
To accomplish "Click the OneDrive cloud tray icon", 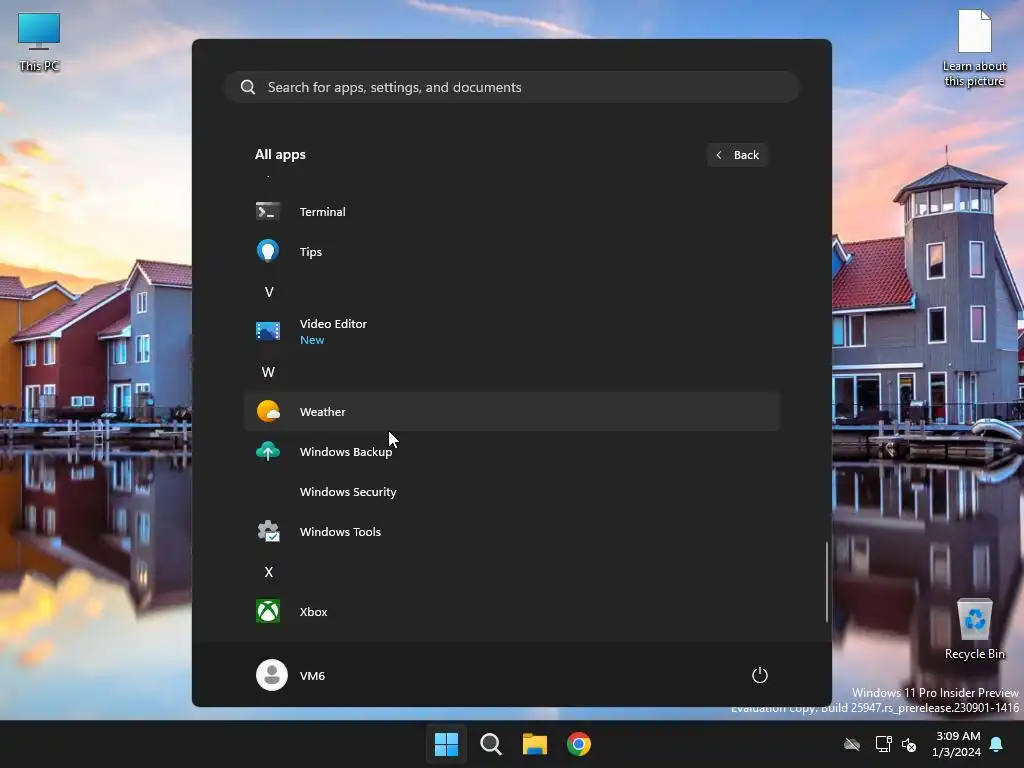I will coord(852,744).
